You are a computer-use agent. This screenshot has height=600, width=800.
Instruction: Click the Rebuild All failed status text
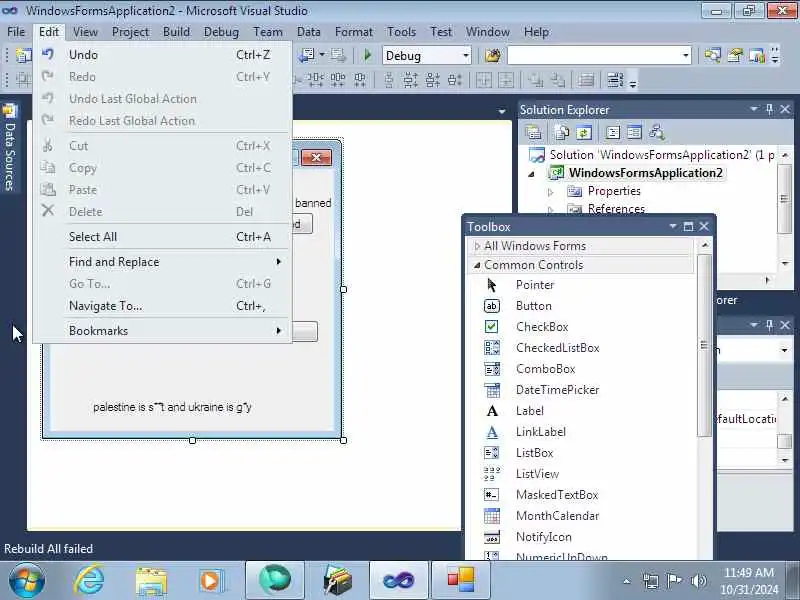click(x=48, y=548)
